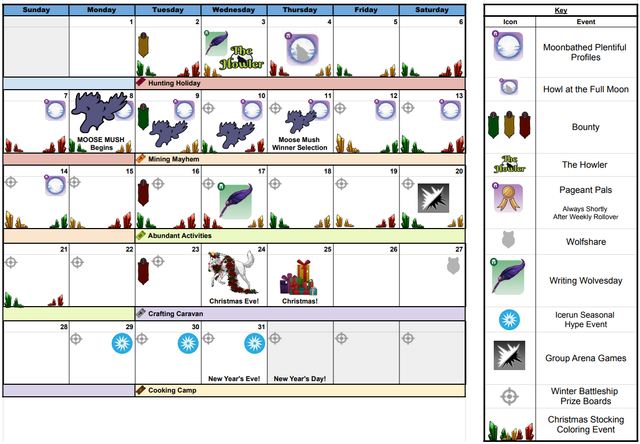Screen dimensions: 640x444
Task: Select the Saturday column header
Action: 432,10
